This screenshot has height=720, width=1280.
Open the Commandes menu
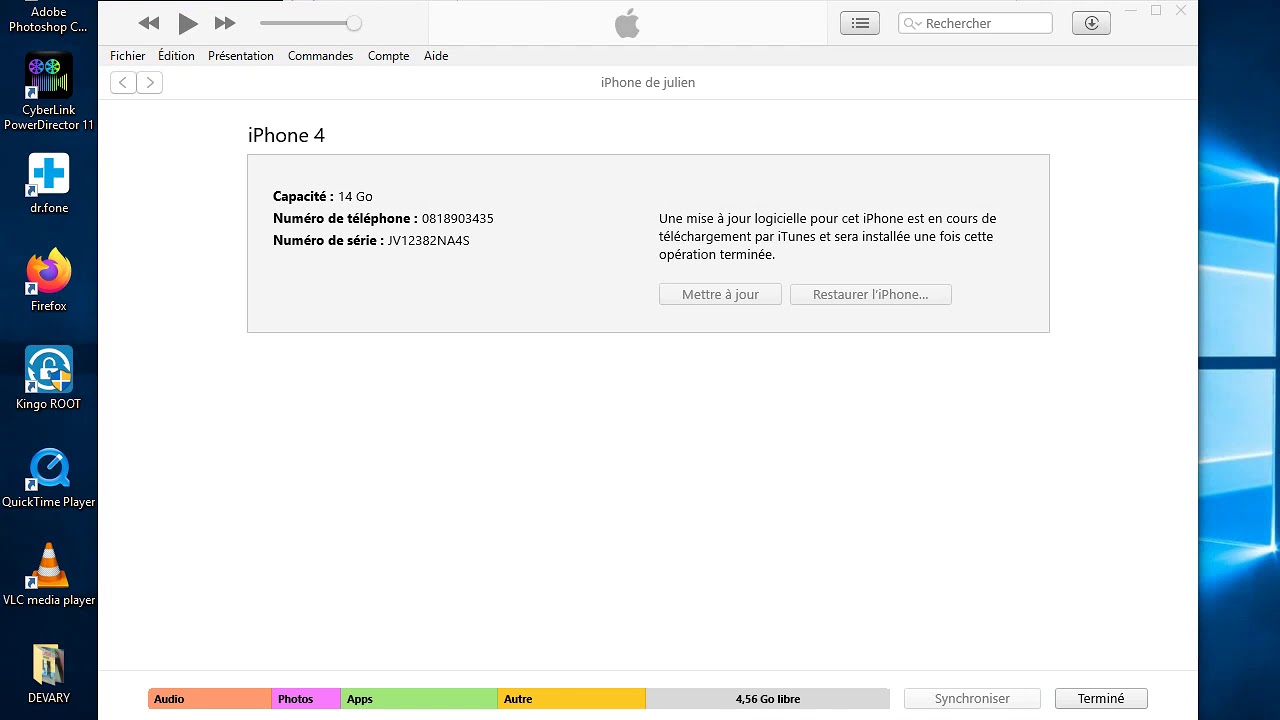tap(320, 56)
